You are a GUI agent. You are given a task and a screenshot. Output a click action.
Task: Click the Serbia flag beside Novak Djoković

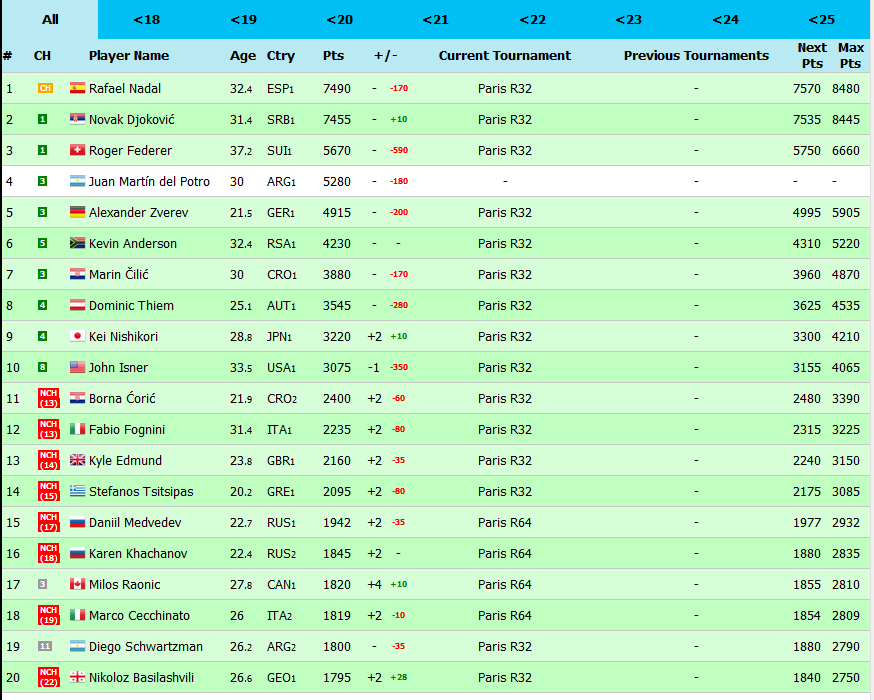(77, 119)
